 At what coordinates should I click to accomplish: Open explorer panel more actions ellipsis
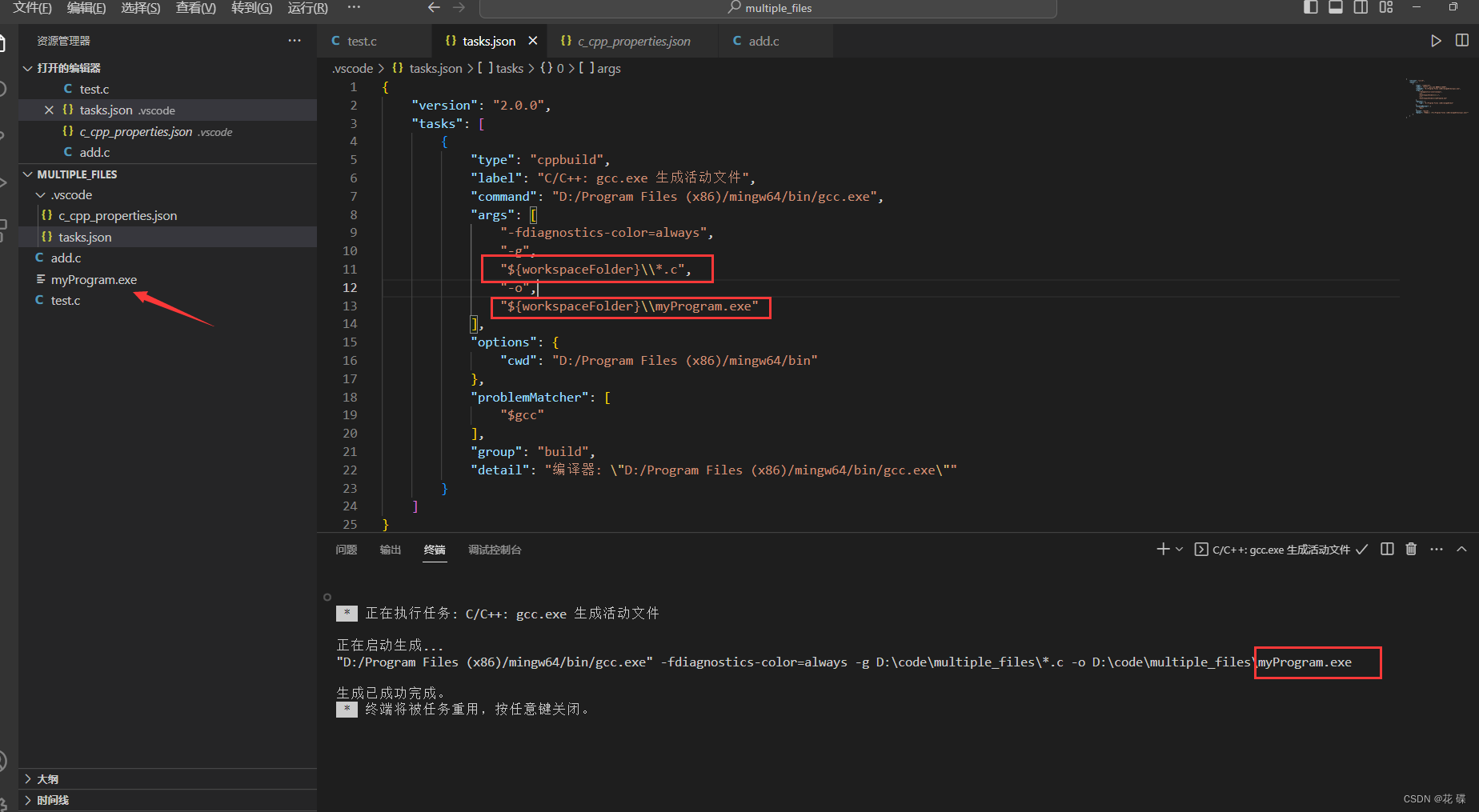[x=295, y=41]
